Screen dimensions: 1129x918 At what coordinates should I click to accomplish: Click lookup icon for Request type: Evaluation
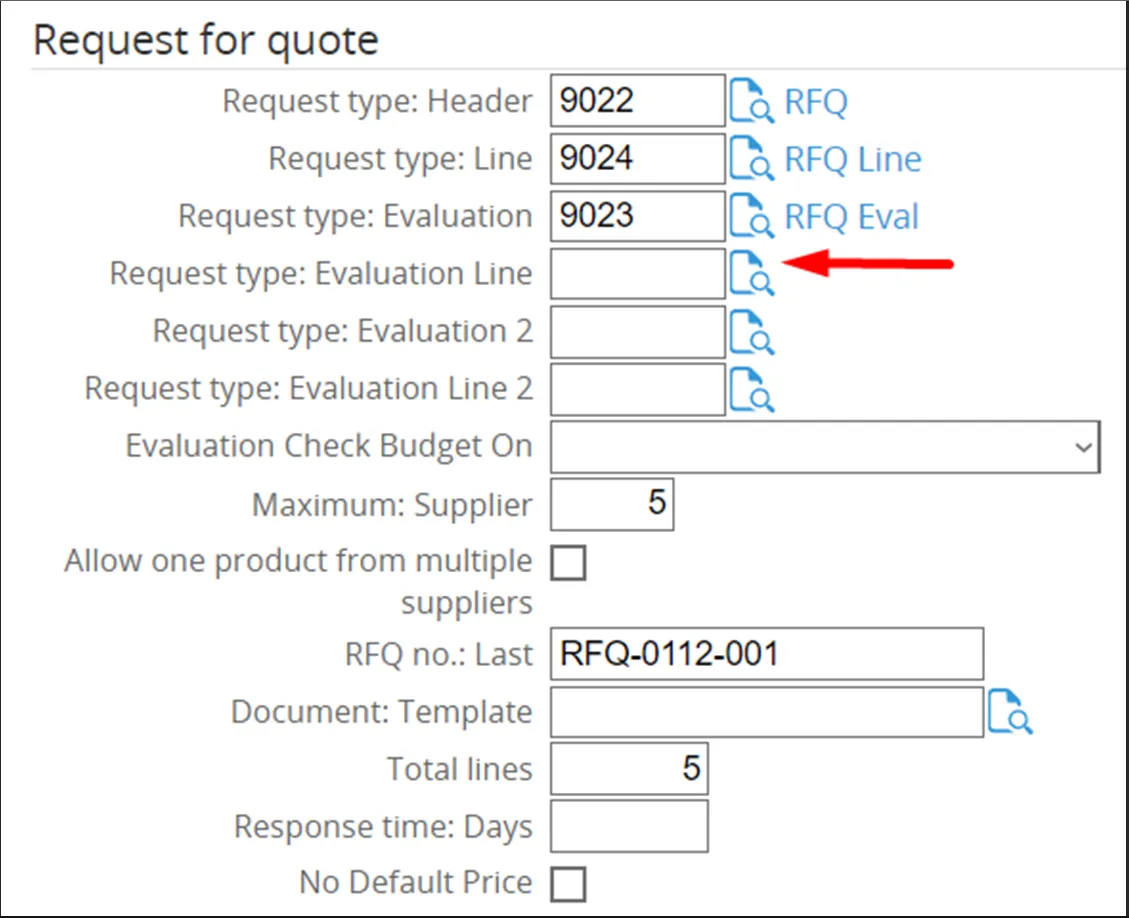[751, 217]
